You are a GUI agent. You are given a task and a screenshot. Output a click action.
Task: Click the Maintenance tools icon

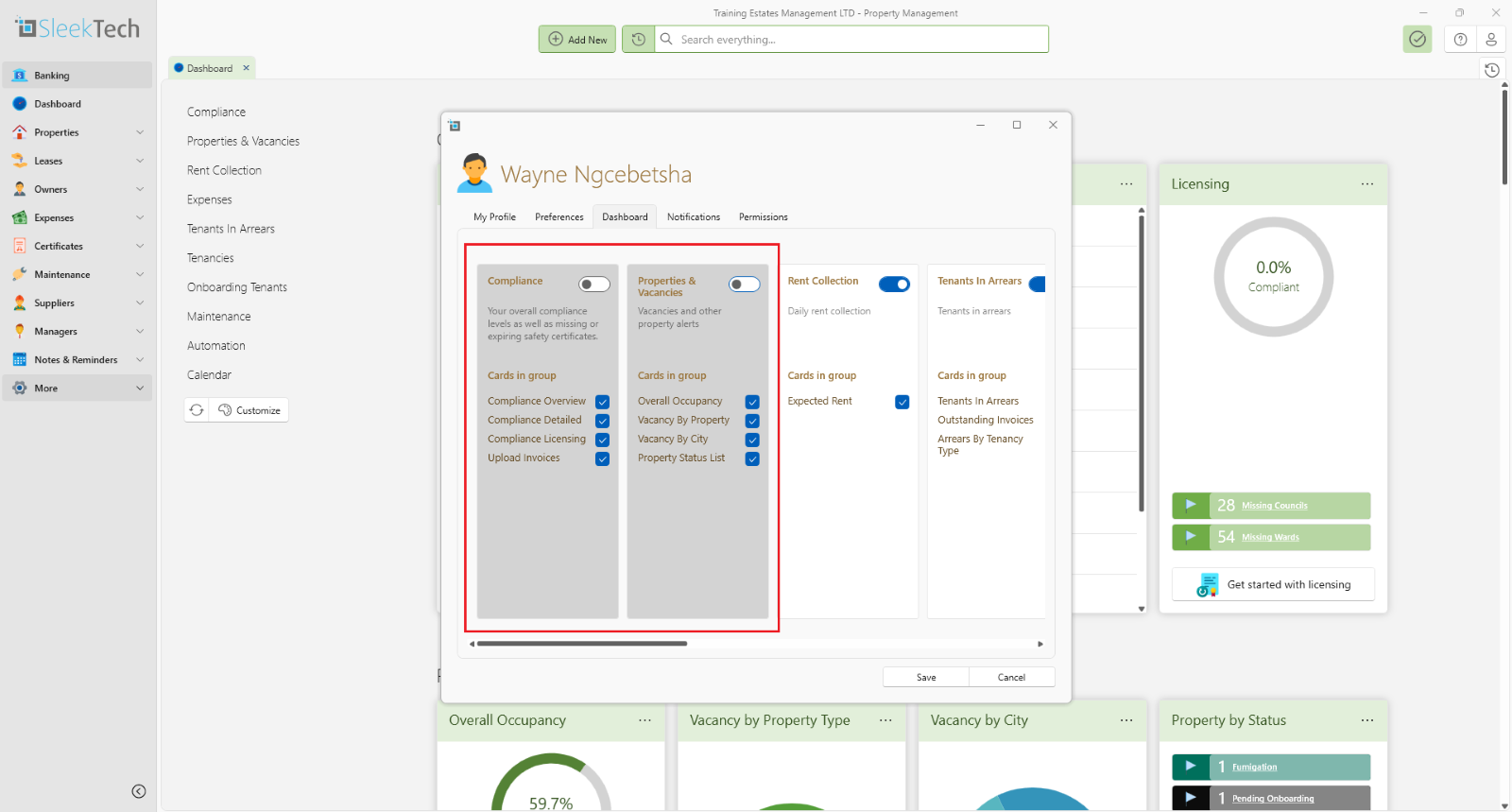[x=20, y=274]
